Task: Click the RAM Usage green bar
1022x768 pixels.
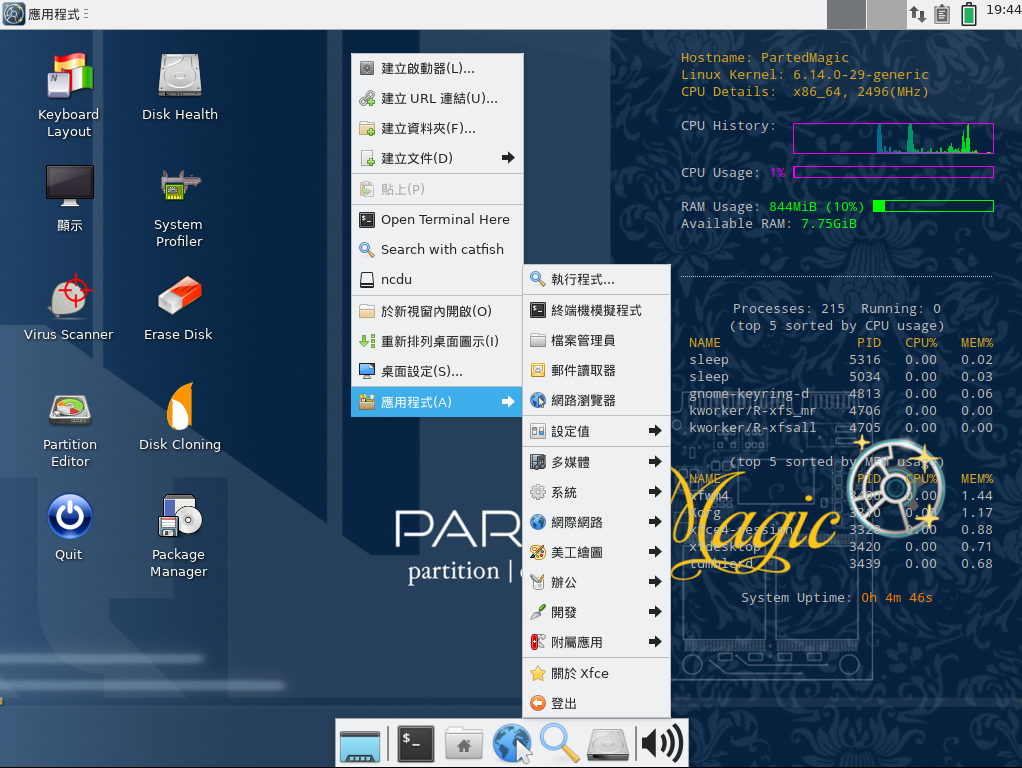Action: (933, 206)
